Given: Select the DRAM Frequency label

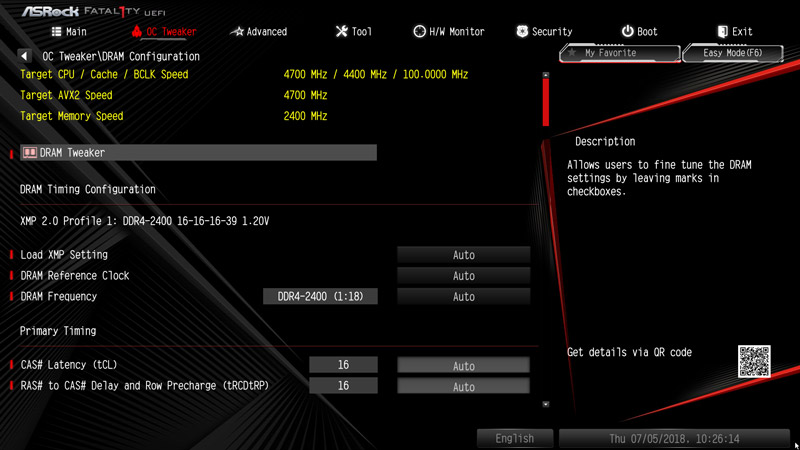Looking at the screenshot, I should click(x=58, y=296).
